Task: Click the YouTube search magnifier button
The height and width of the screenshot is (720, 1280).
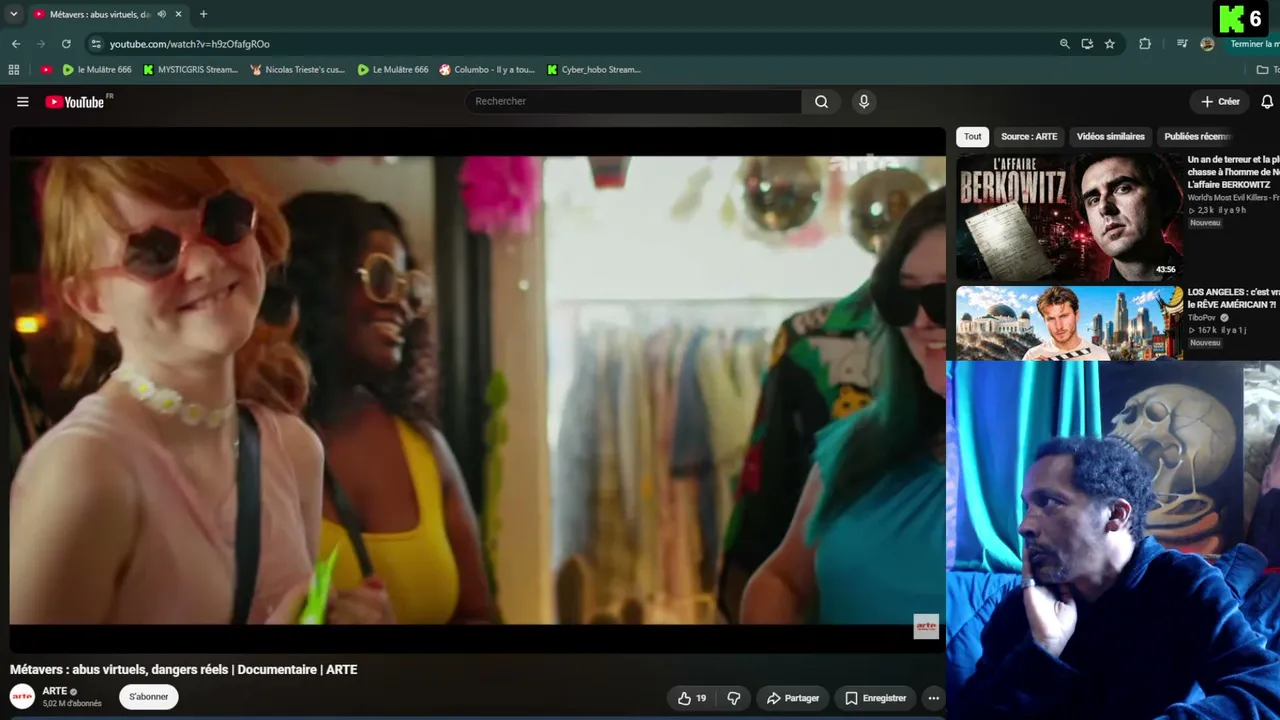Action: click(x=821, y=101)
